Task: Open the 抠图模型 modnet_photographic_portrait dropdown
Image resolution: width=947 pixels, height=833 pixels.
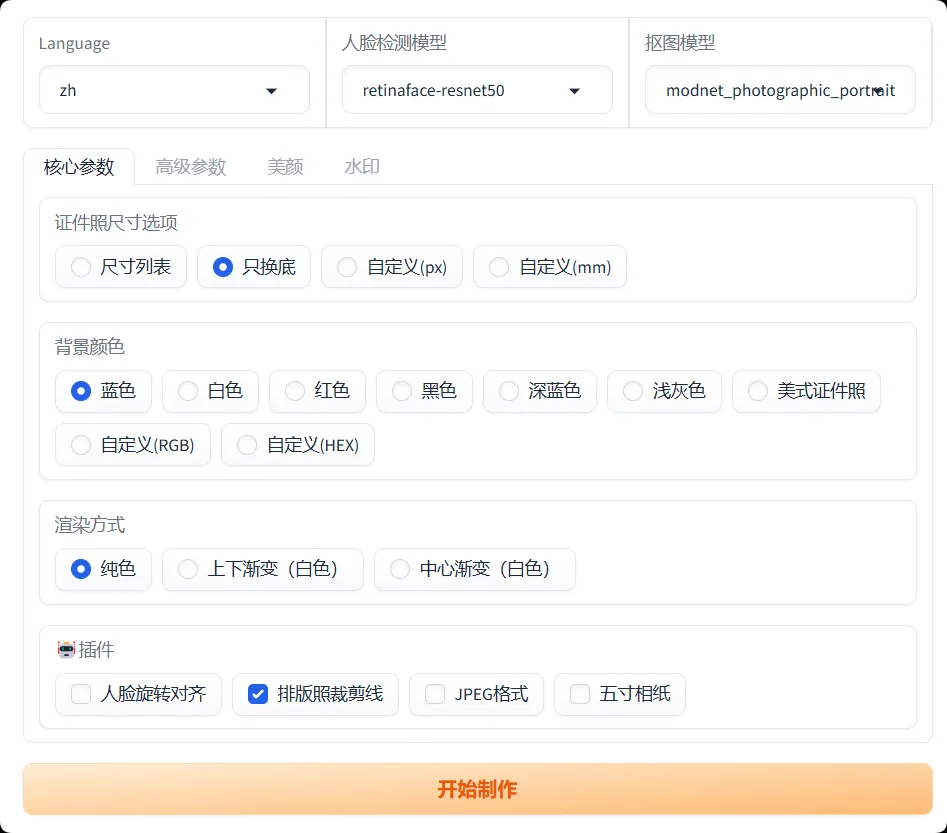Action: [780, 90]
